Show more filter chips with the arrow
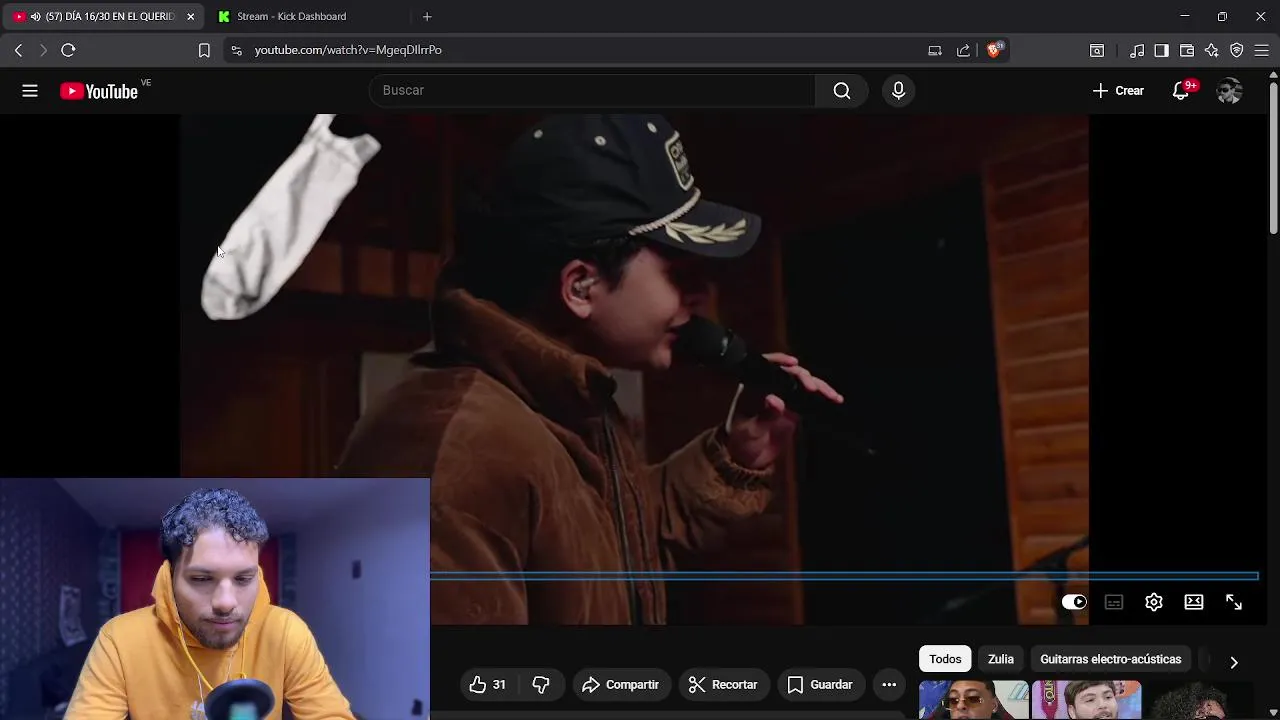The image size is (1280, 720). tap(1234, 662)
